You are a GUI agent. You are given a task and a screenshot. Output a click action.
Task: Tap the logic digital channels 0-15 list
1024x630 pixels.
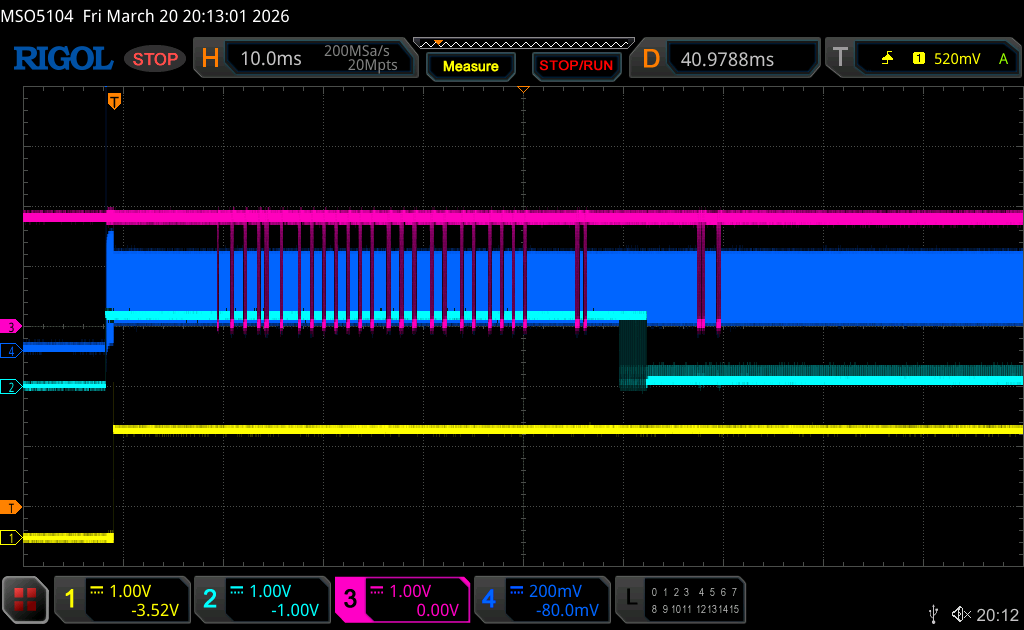point(695,601)
